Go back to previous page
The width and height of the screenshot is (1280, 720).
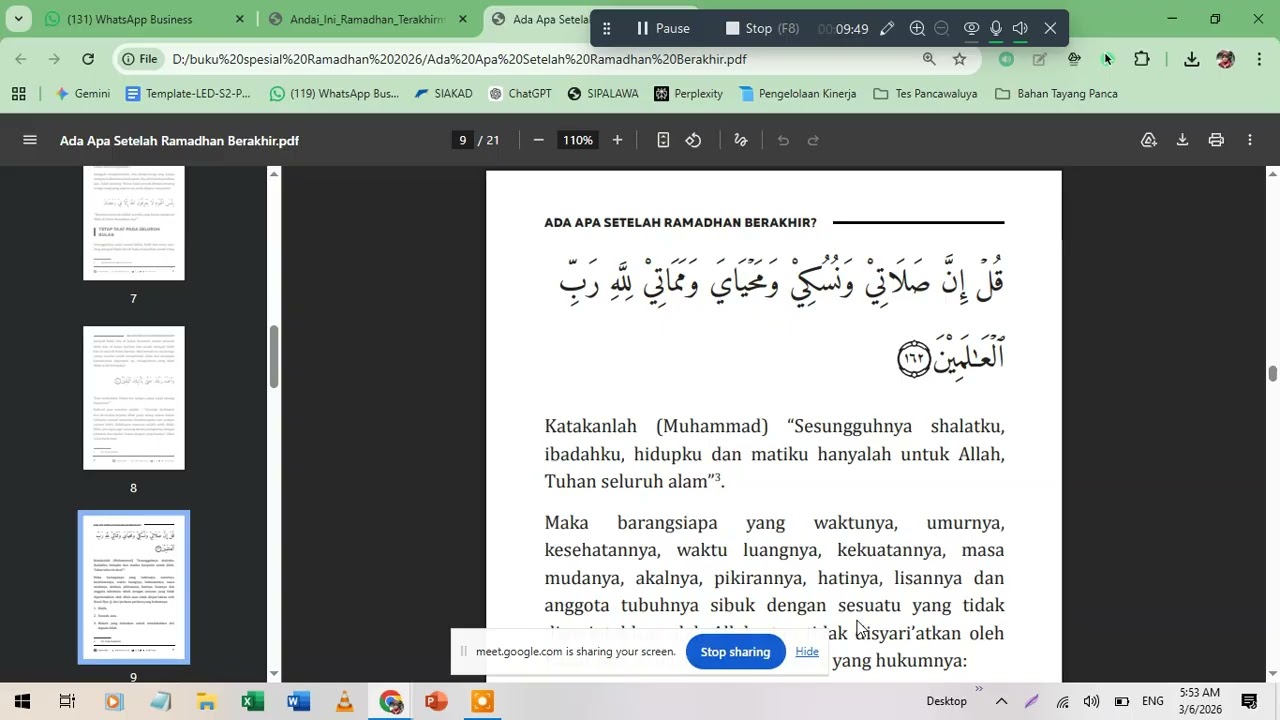(21, 59)
